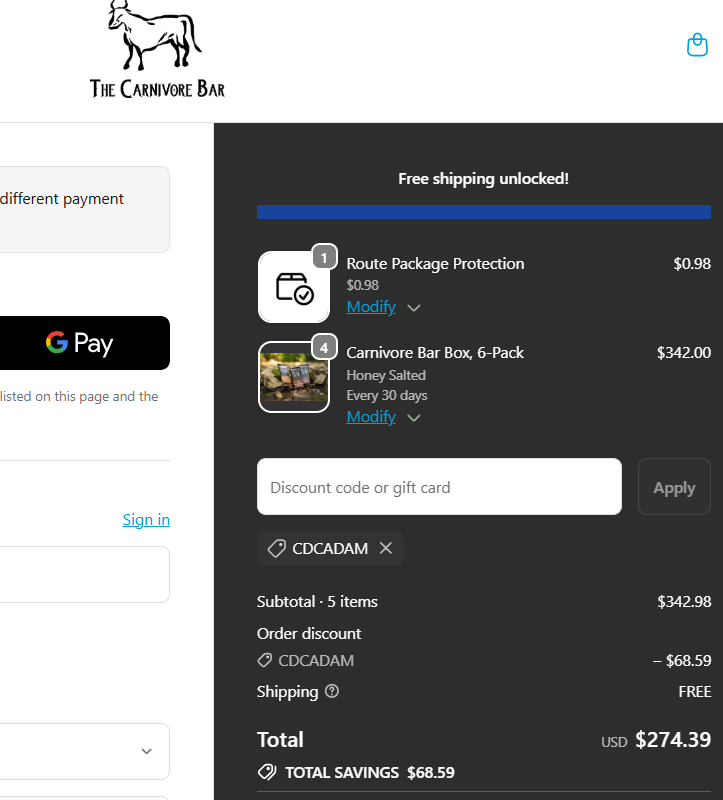This screenshot has width=723, height=800.
Task: Click the Carnivore Bar Box product thumbnail
Action: click(x=294, y=377)
